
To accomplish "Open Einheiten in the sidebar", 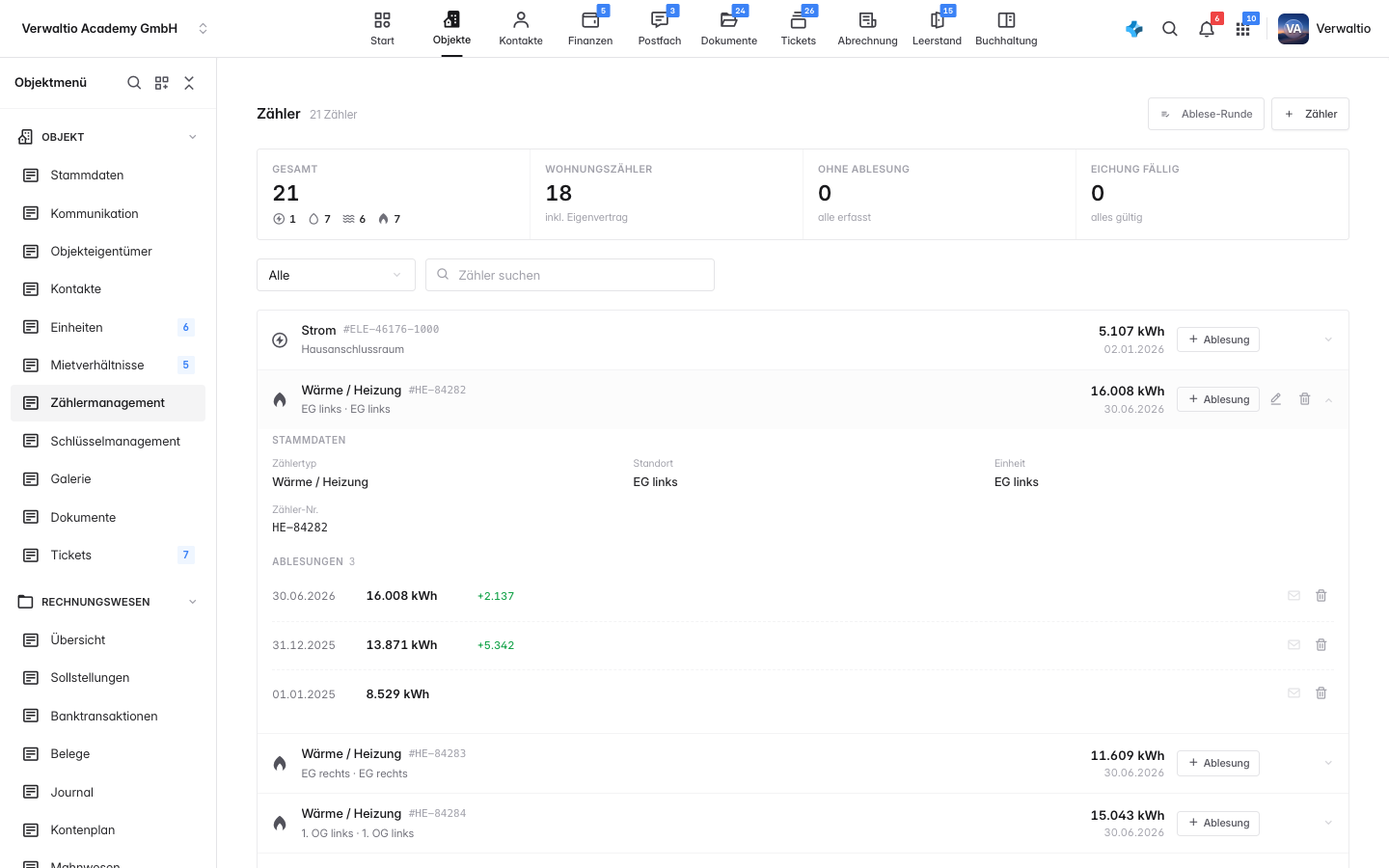I will 108,328.
